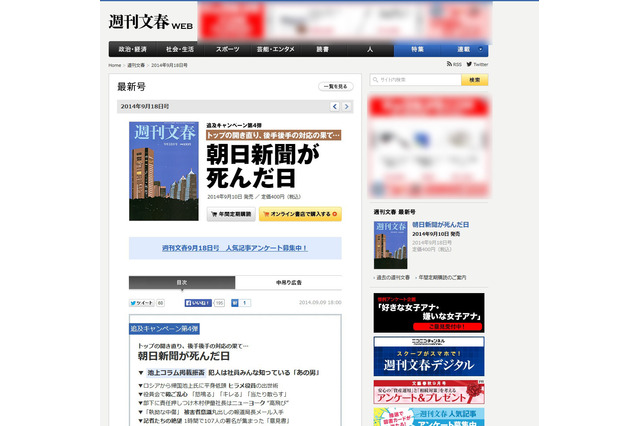The image size is (640, 426).
Task: Go to next issue arrow
Action: tap(347, 106)
